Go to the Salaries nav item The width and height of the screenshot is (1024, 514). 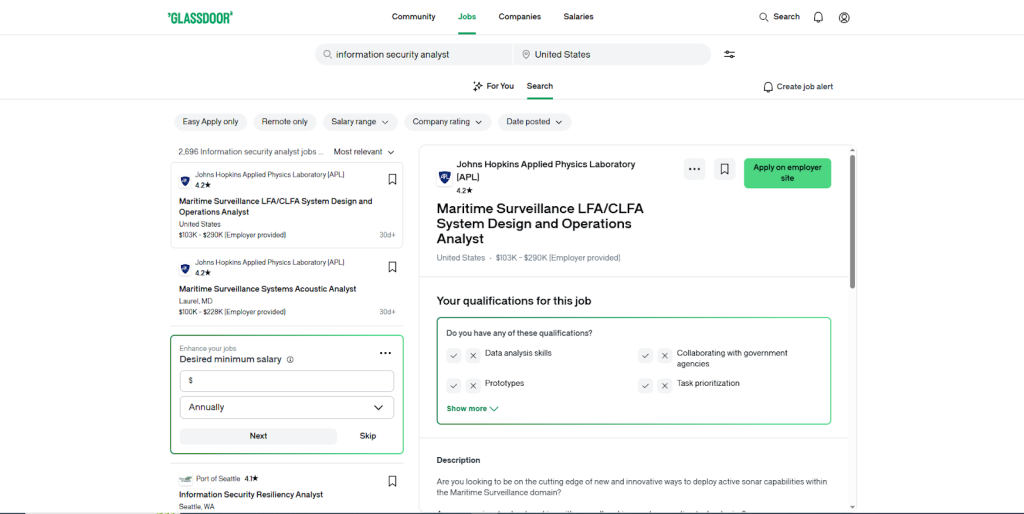click(x=579, y=17)
